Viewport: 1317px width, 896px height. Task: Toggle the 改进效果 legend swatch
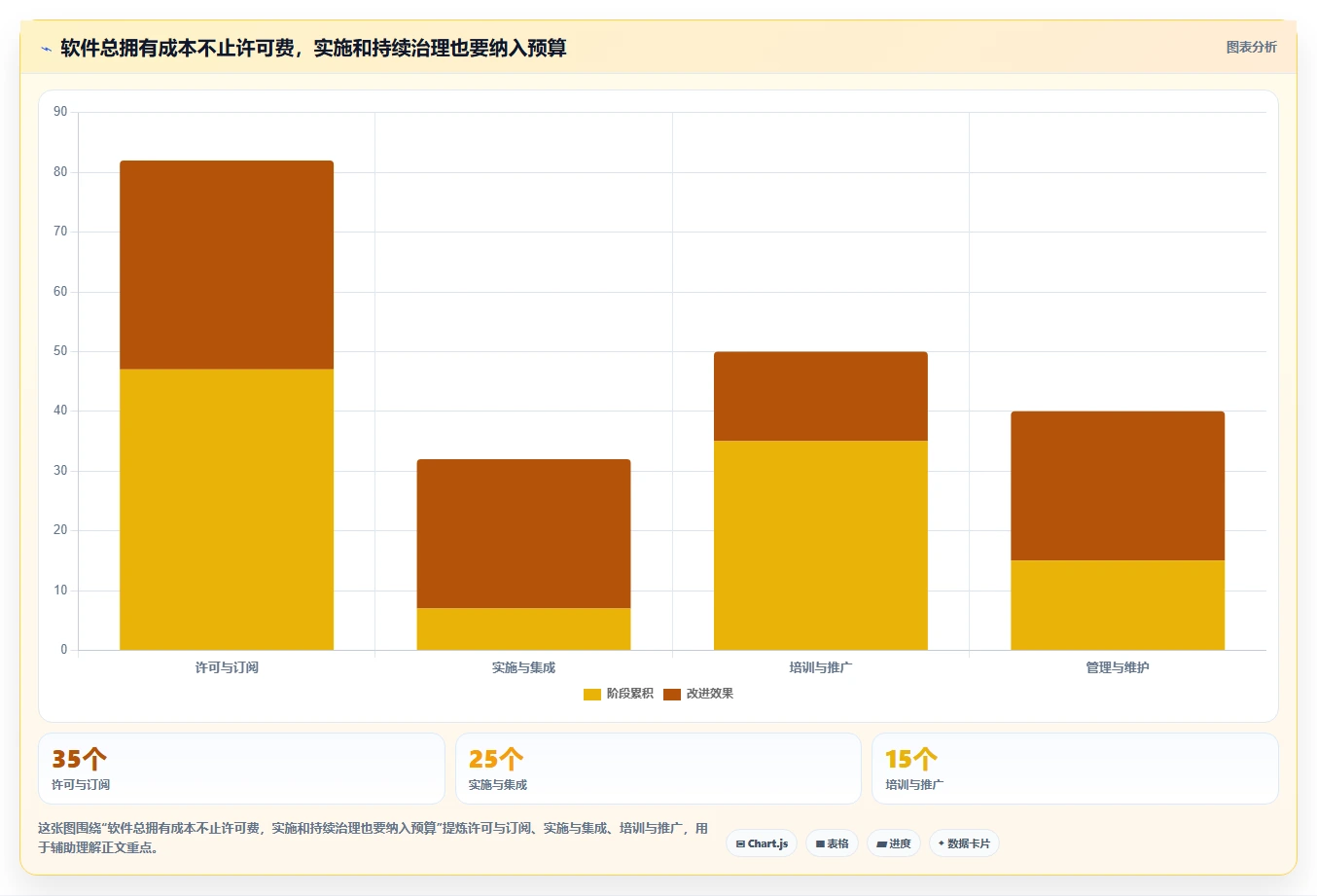pyautogui.click(x=671, y=694)
